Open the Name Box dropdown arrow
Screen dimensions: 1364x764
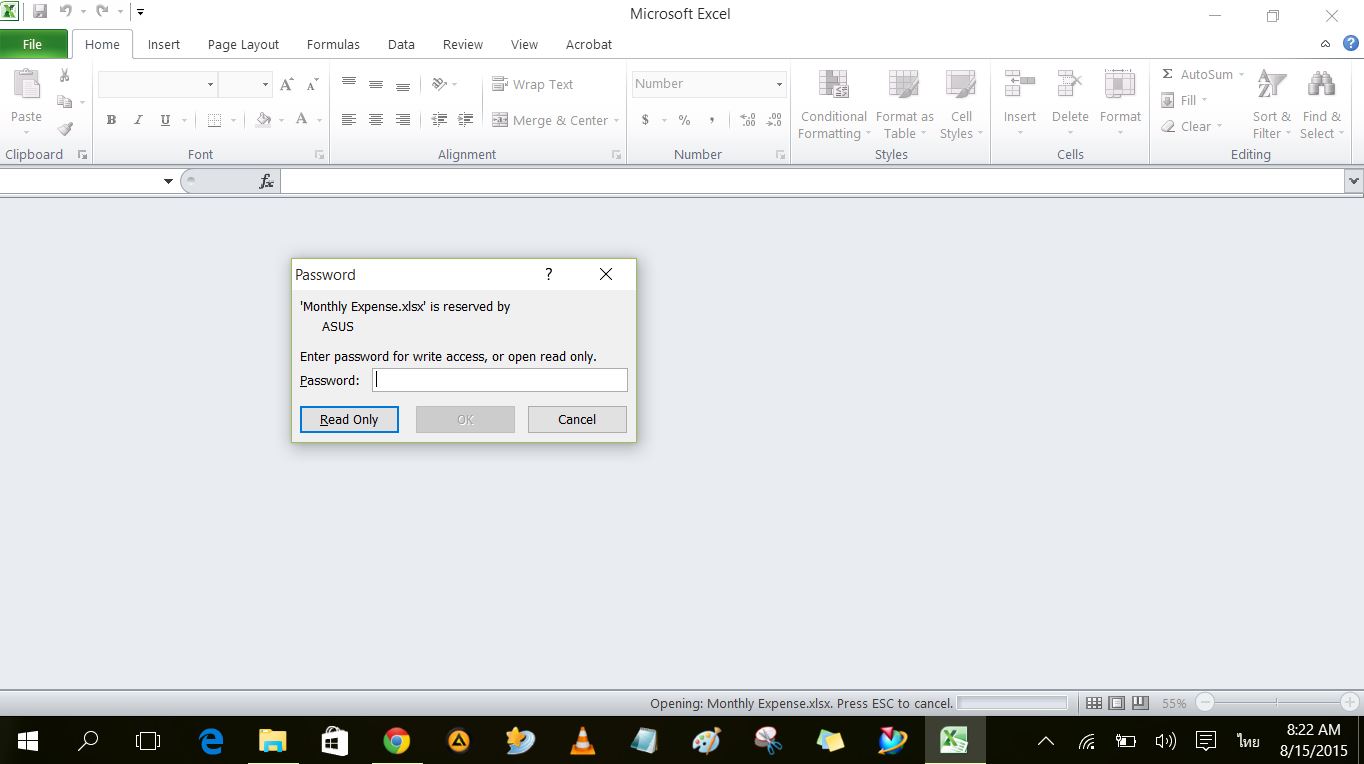click(168, 181)
